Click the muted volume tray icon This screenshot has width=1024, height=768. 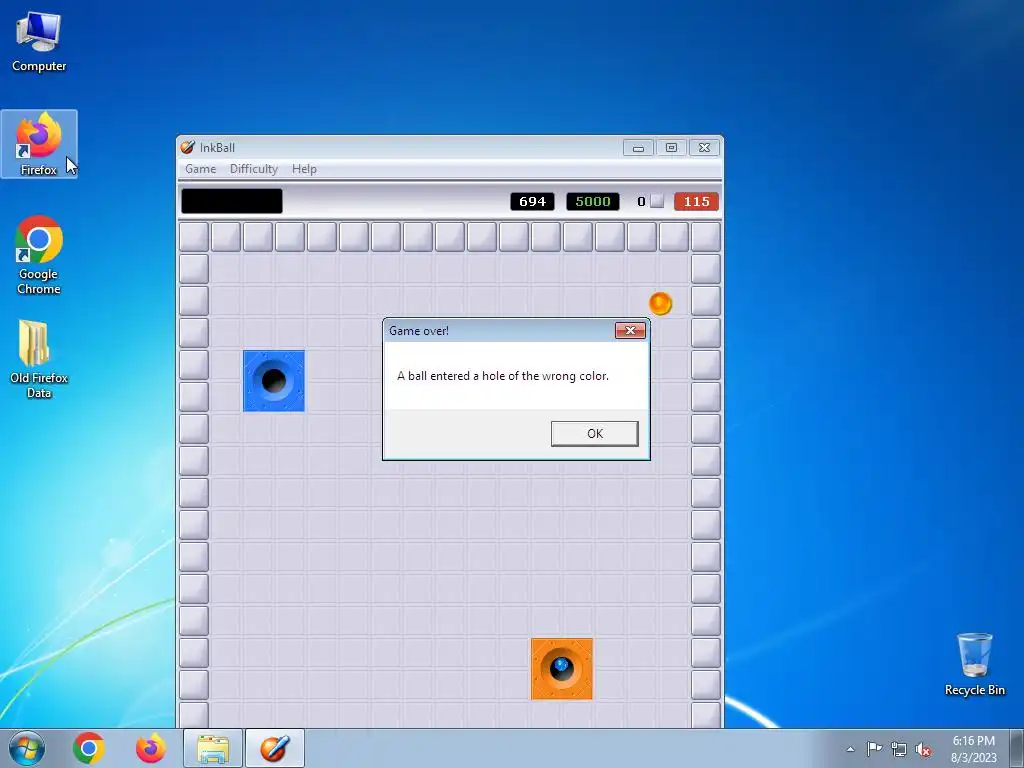click(923, 749)
